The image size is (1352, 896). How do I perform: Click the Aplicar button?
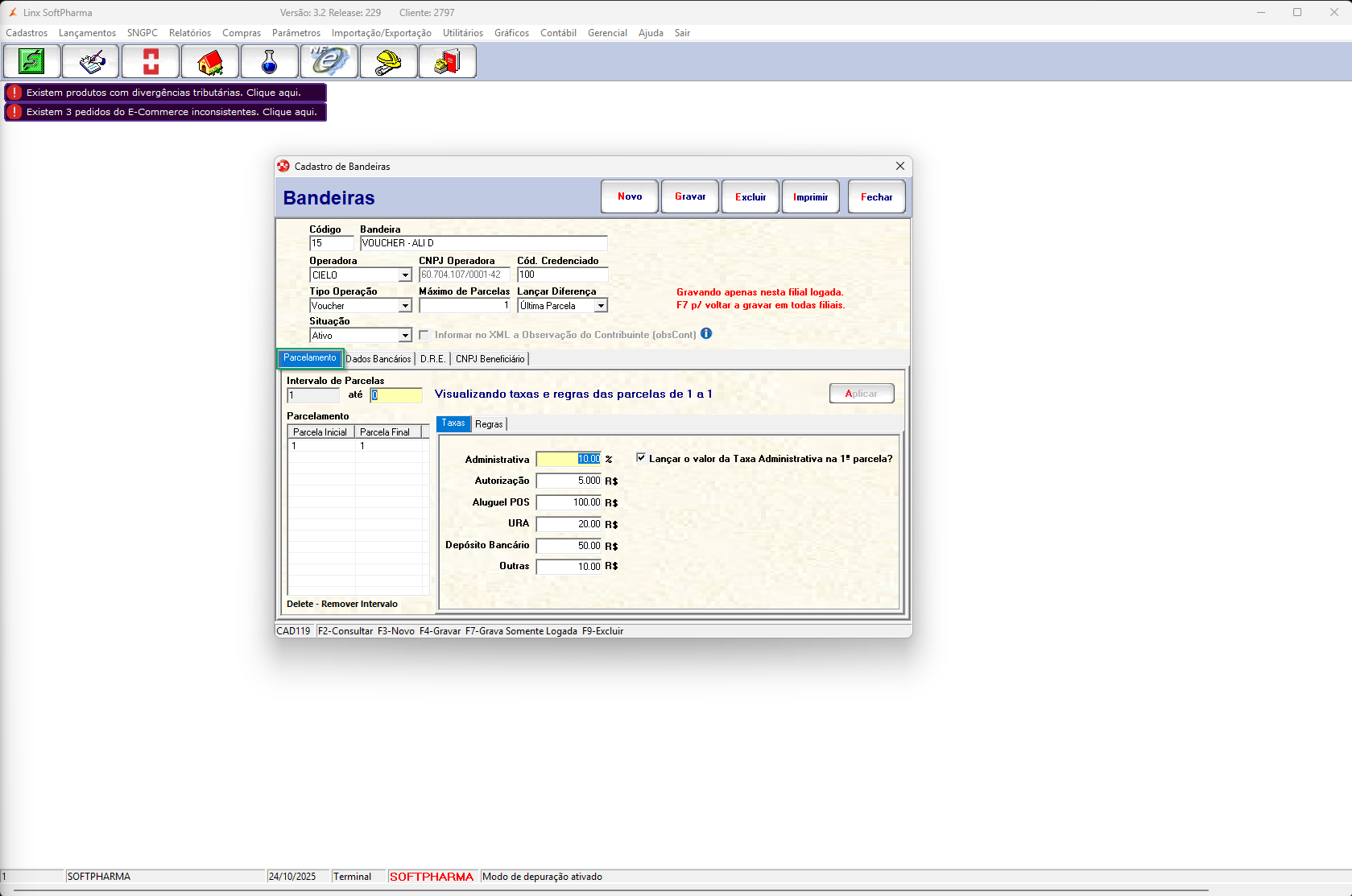click(862, 394)
